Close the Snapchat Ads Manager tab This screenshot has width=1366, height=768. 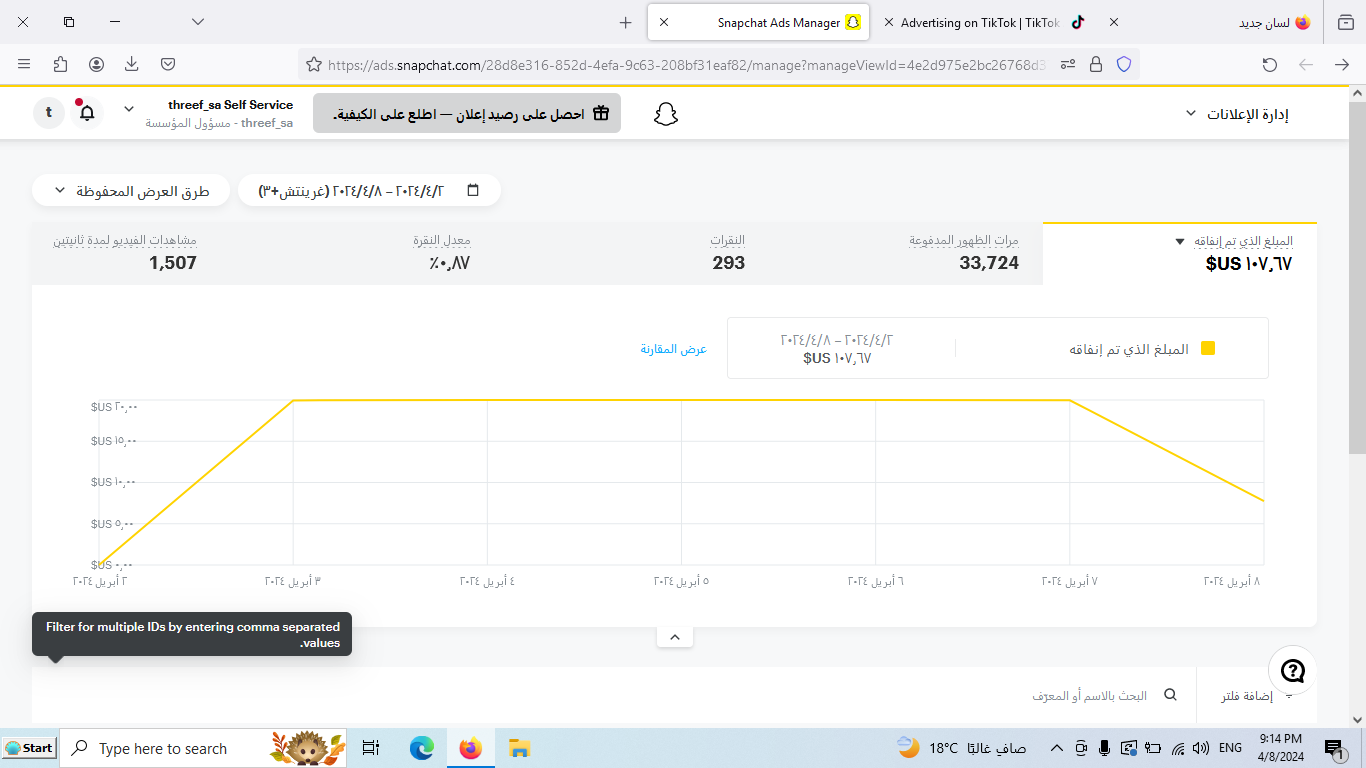pyautogui.click(x=664, y=22)
